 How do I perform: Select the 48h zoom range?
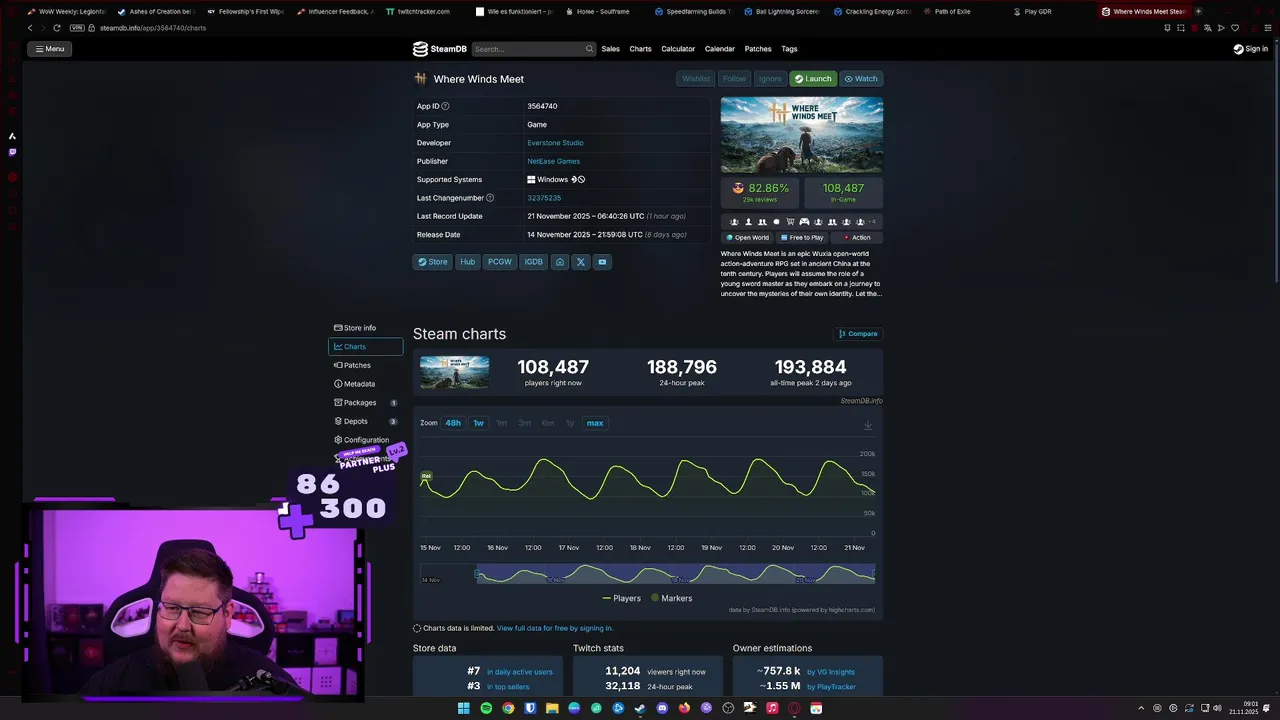click(x=453, y=423)
